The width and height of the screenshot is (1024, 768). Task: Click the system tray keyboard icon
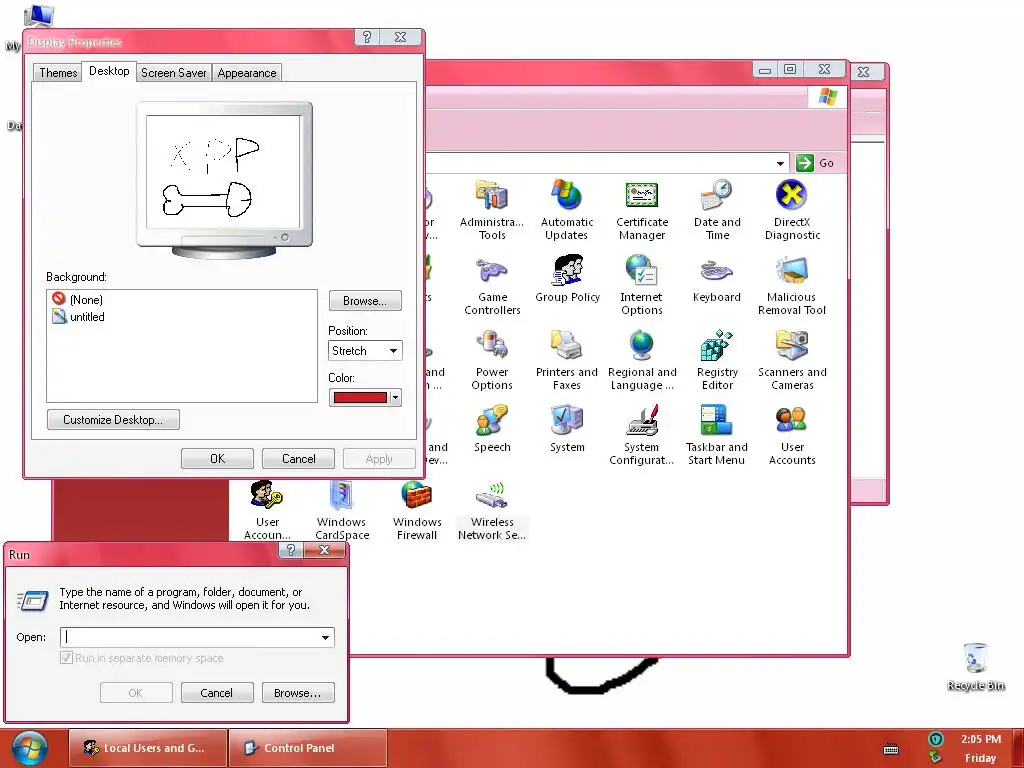(891, 749)
